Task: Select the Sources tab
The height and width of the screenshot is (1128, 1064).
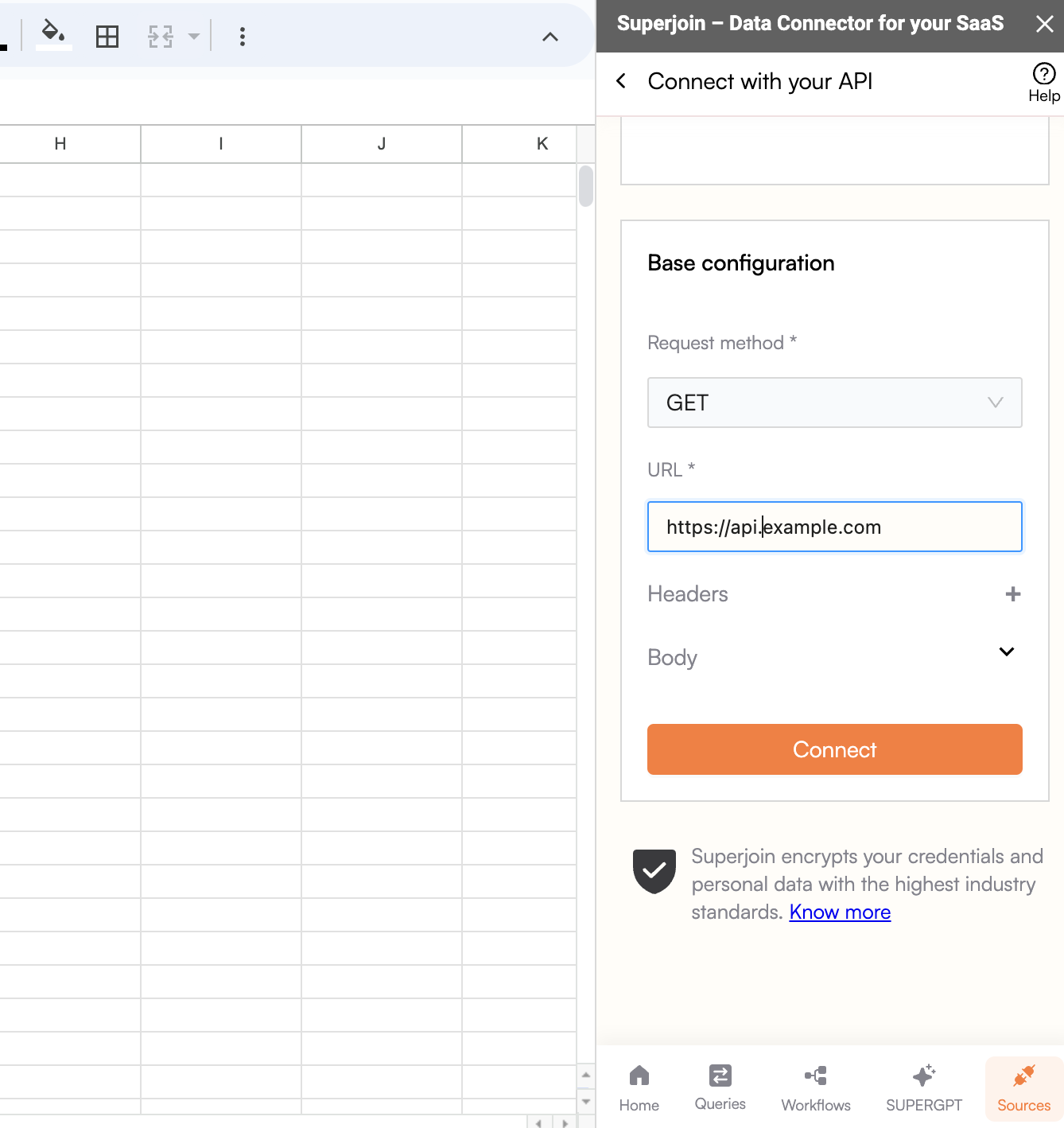Action: click(x=1023, y=1088)
